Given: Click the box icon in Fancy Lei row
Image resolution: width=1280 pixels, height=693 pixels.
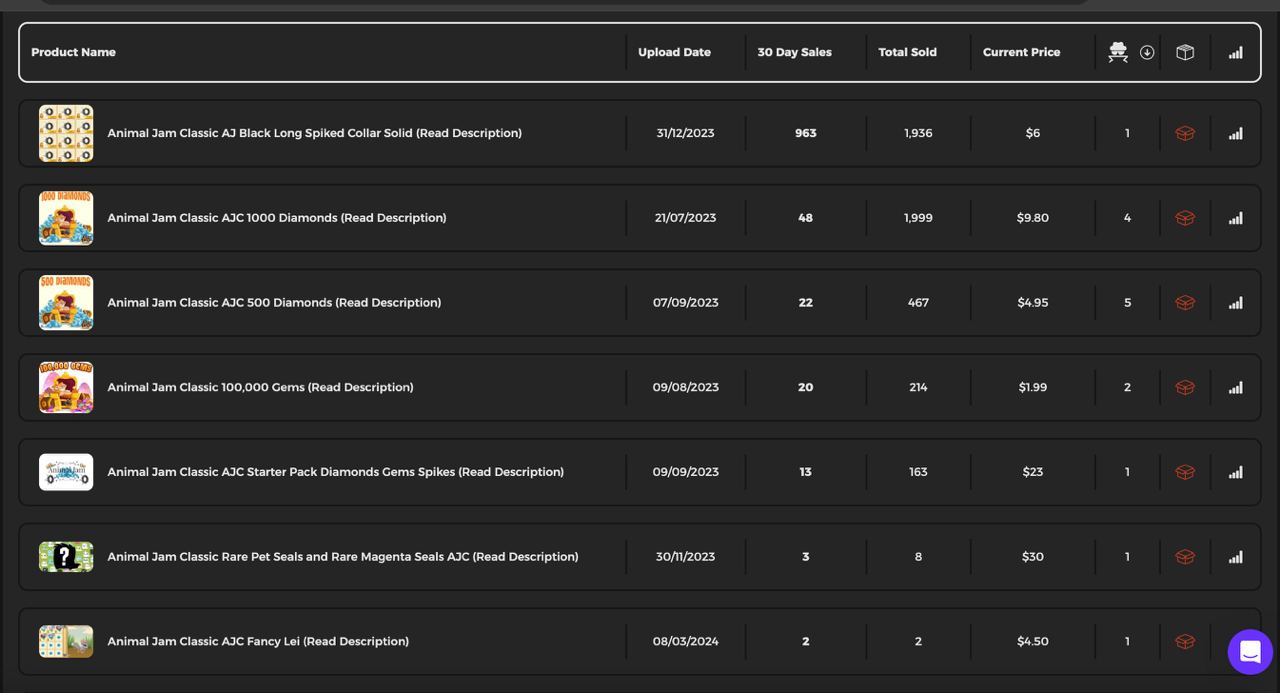Looking at the screenshot, I should coord(1185,642).
